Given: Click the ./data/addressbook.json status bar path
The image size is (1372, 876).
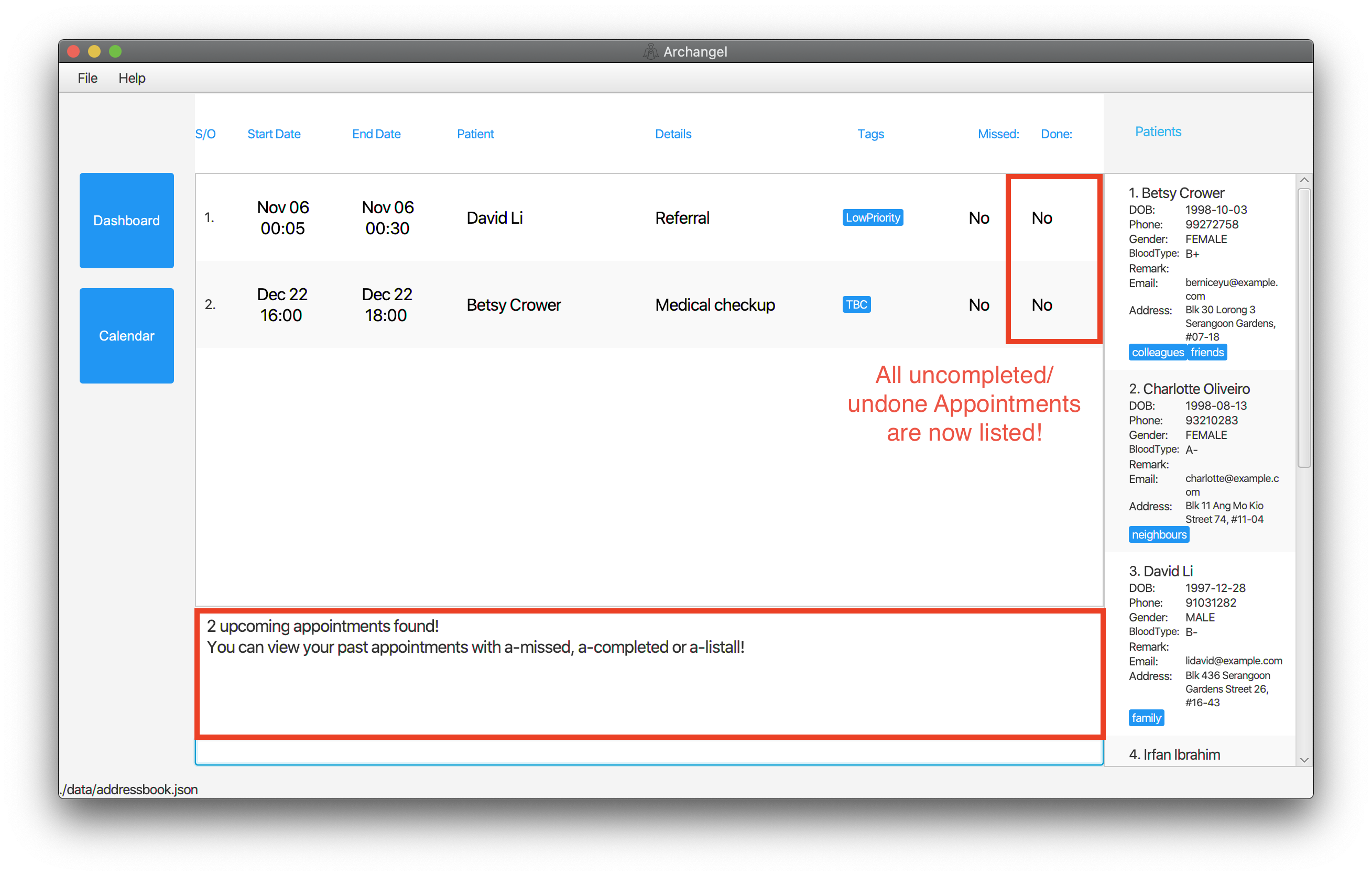Looking at the screenshot, I should click(x=129, y=790).
